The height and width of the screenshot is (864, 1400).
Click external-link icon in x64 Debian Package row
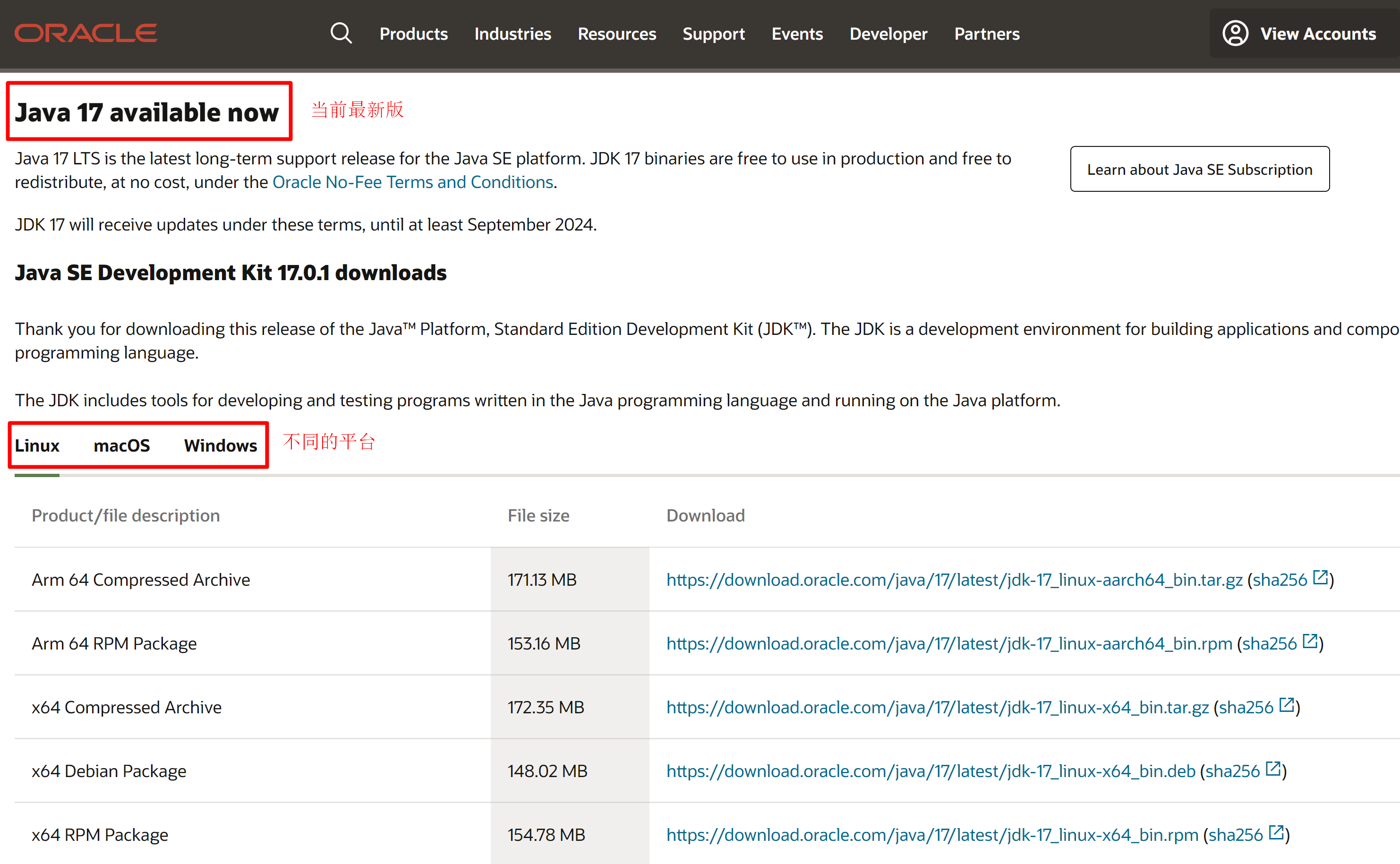[1272, 769]
